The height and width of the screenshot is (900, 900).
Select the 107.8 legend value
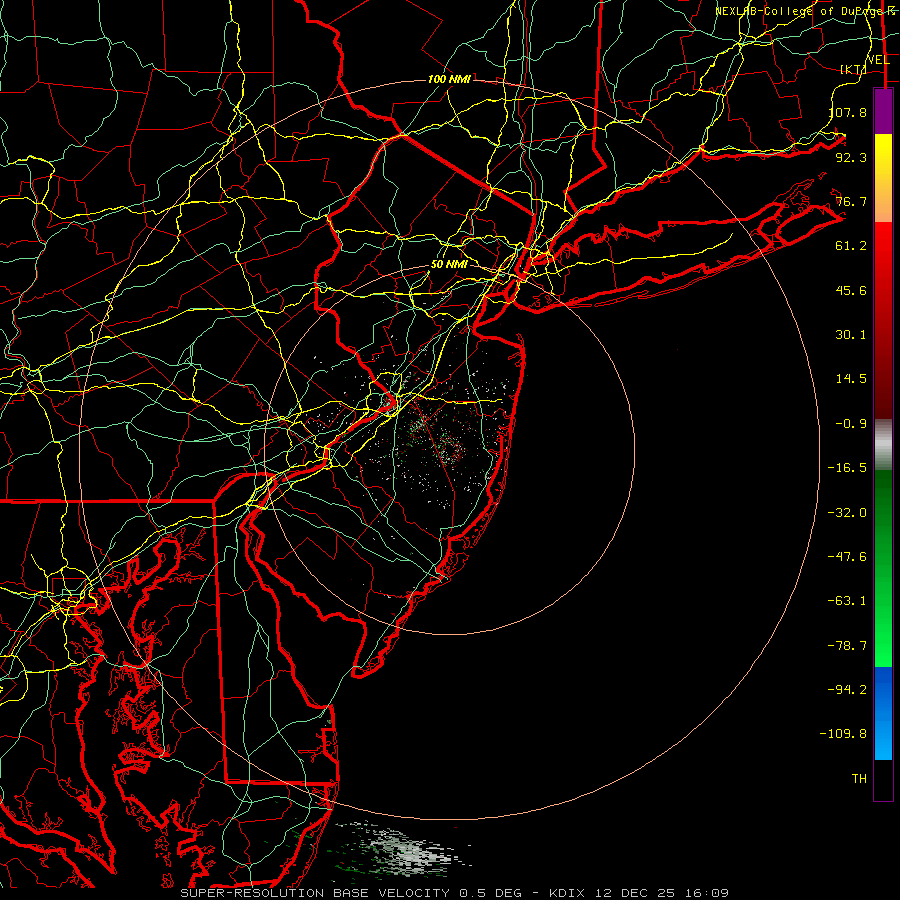click(848, 112)
